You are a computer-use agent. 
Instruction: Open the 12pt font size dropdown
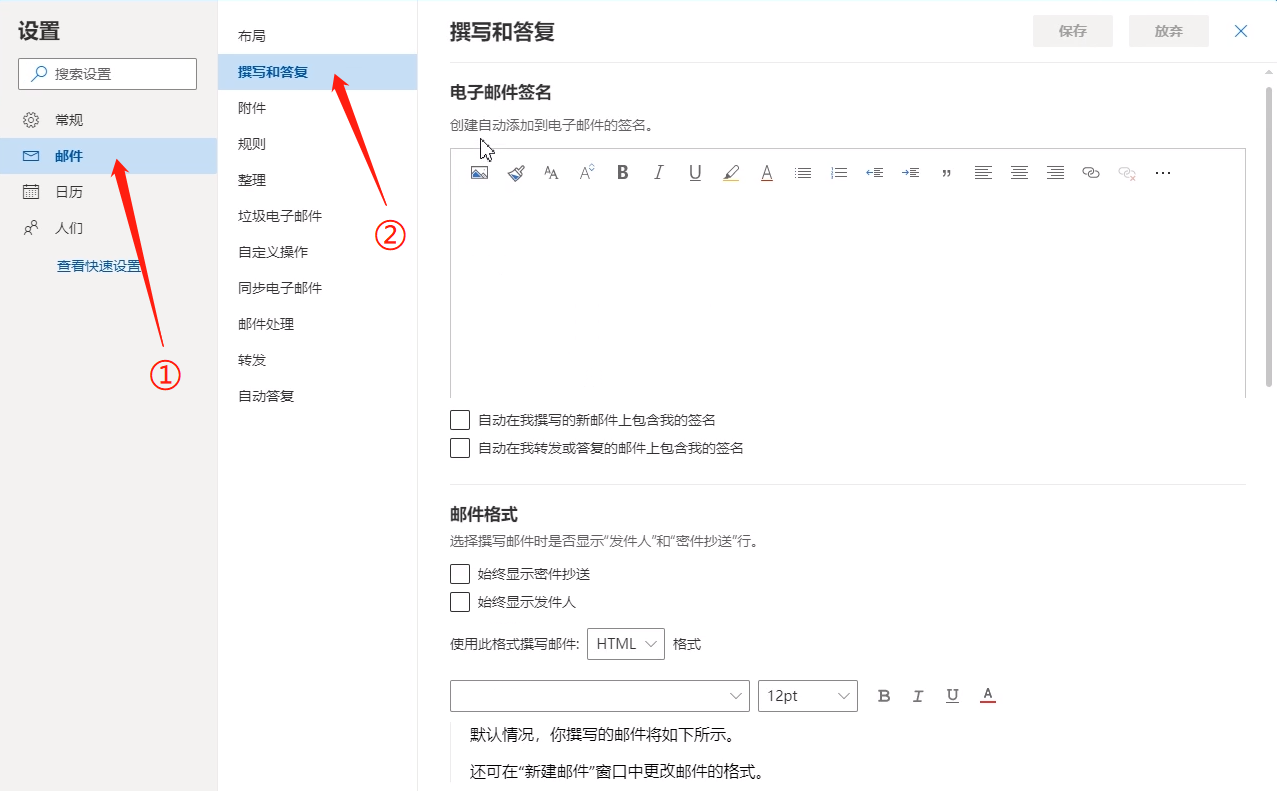pos(807,695)
